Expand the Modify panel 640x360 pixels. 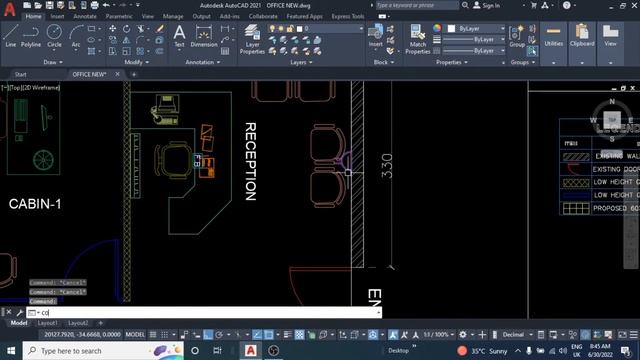(x=137, y=62)
